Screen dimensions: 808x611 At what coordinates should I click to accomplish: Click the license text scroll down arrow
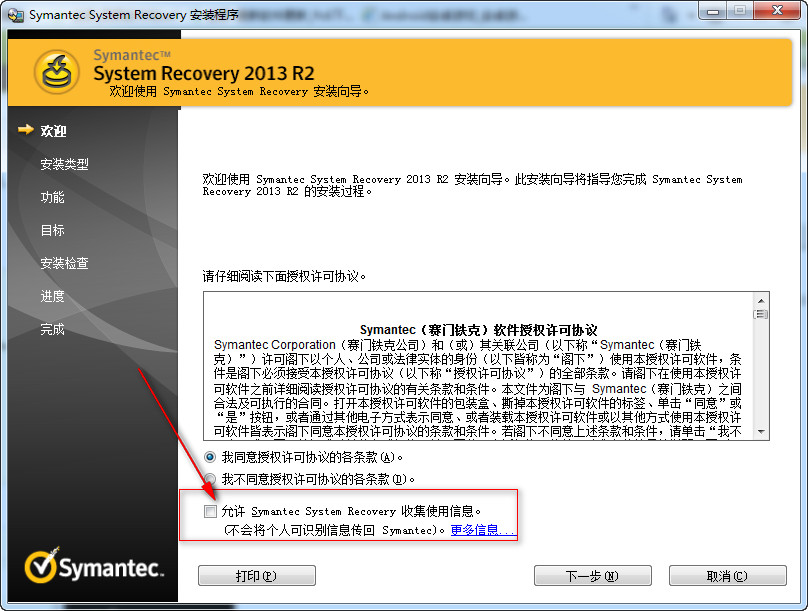point(761,432)
